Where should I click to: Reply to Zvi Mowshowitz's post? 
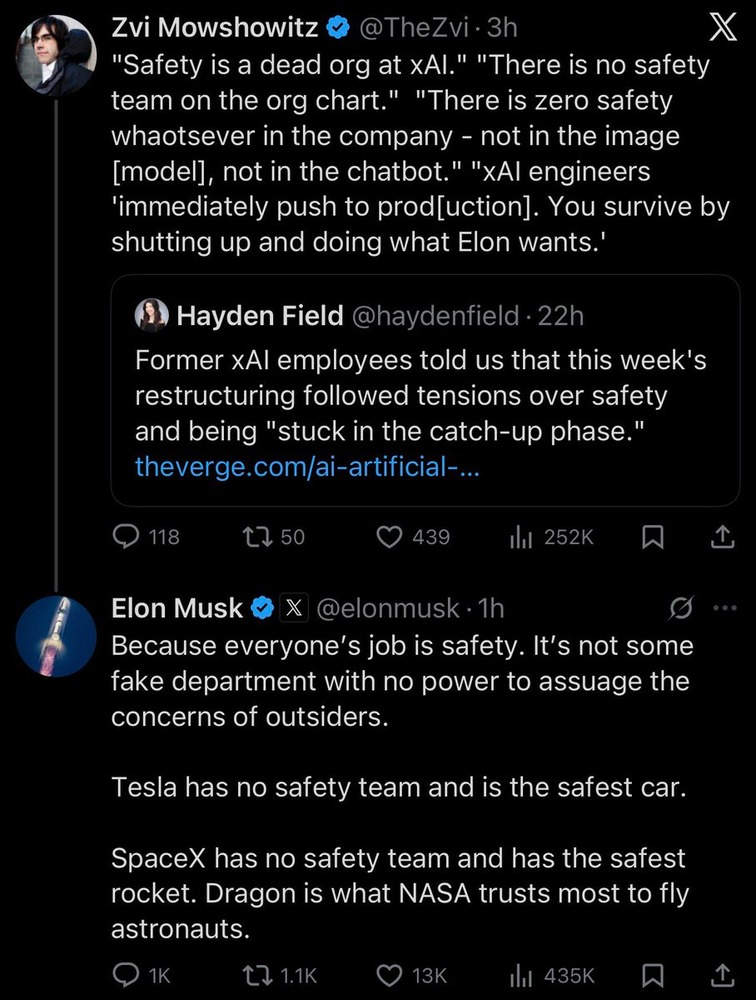point(126,538)
